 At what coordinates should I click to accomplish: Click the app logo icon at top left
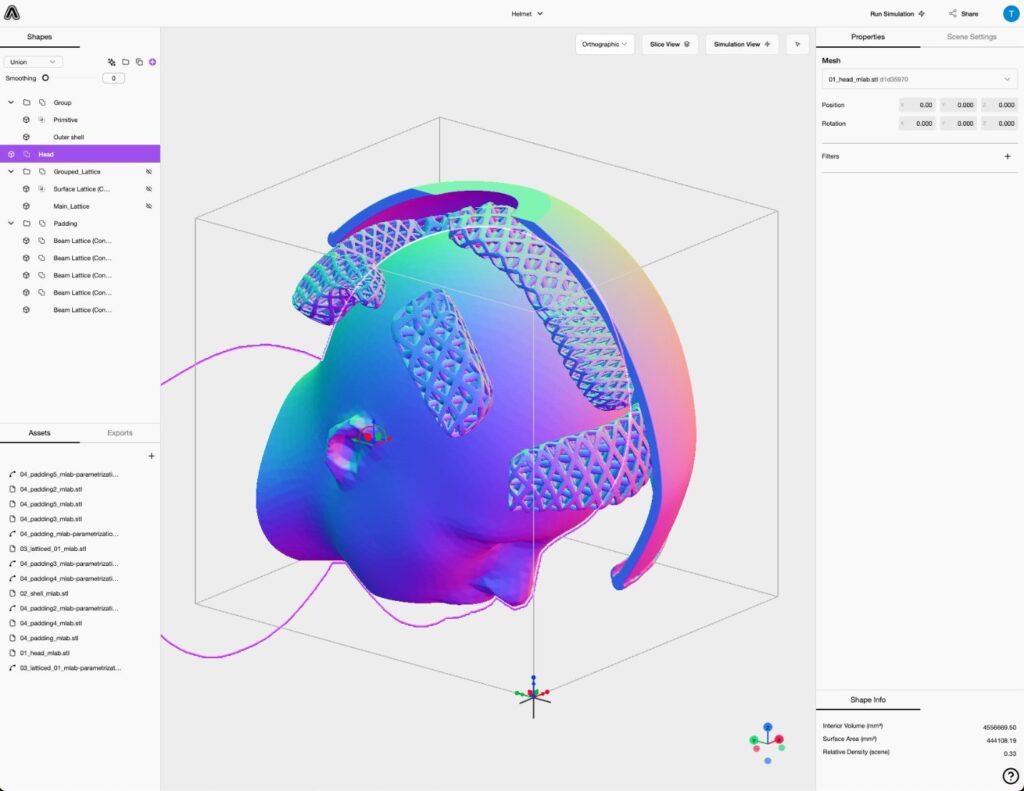click(10, 13)
